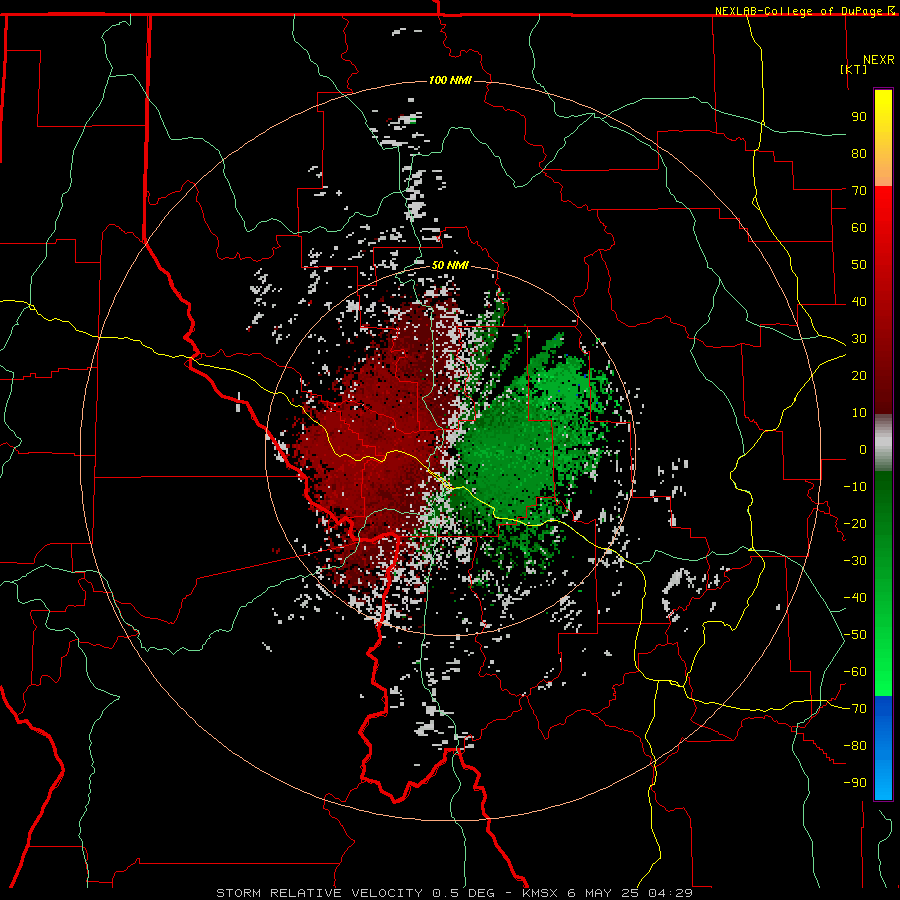Screen dimensions: 900x900
Task: Click the [KT] units label
Action: 853,69
